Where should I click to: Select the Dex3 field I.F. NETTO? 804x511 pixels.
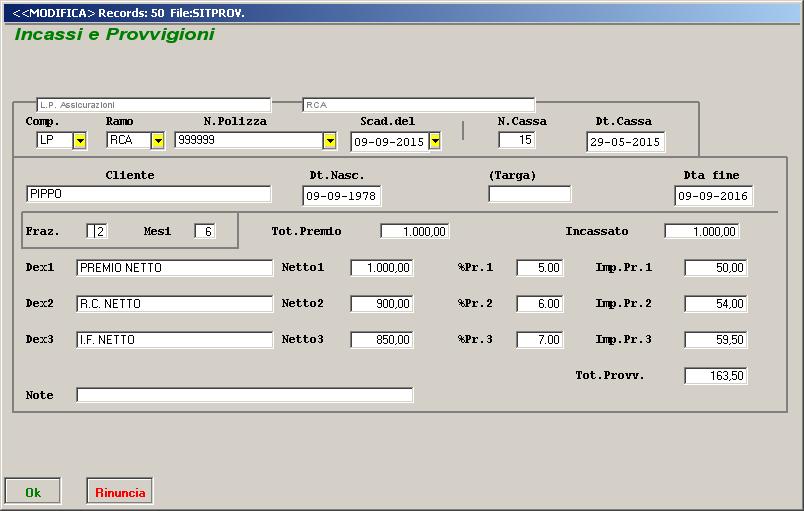coord(174,339)
